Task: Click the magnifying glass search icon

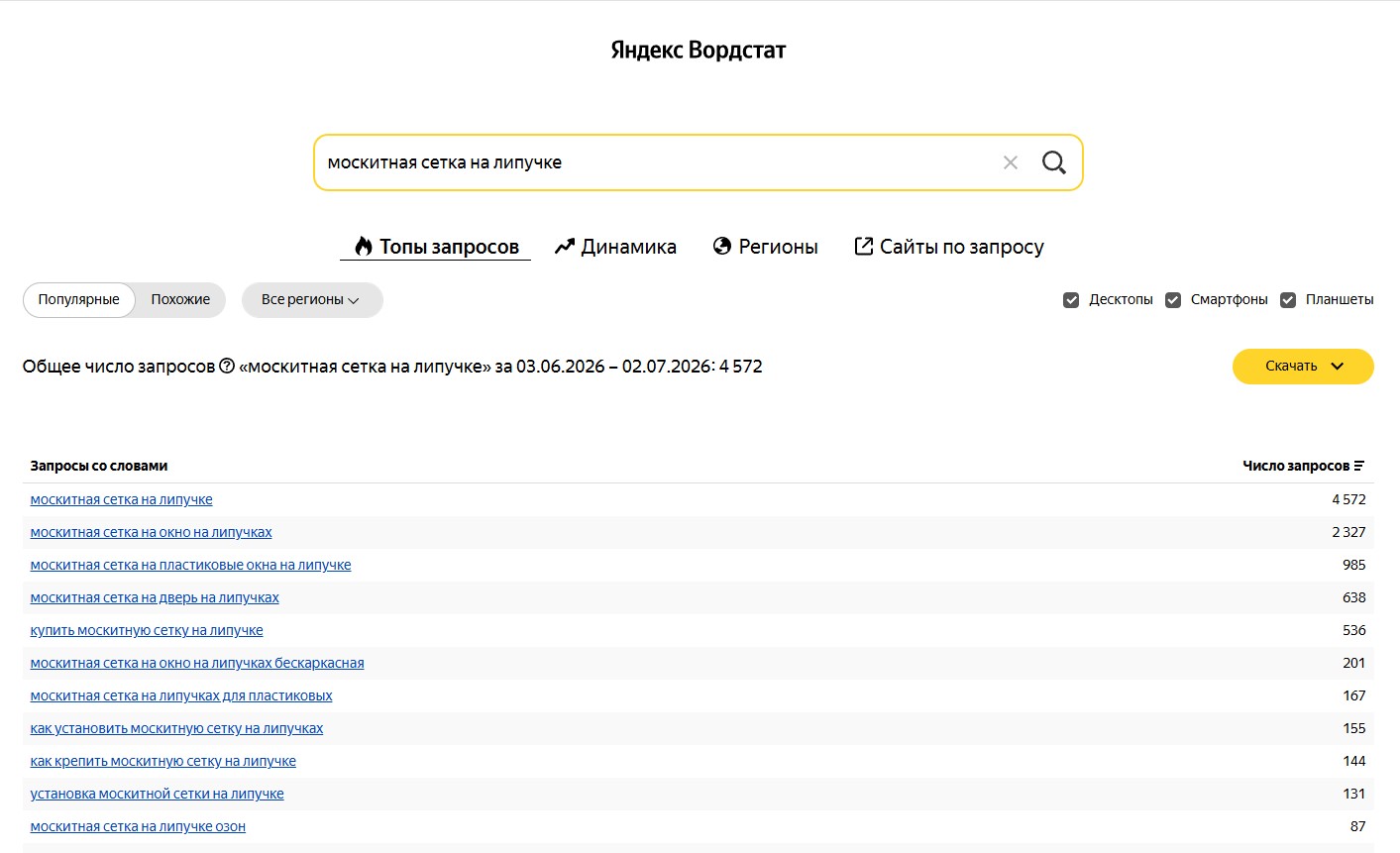Action: point(1054,162)
